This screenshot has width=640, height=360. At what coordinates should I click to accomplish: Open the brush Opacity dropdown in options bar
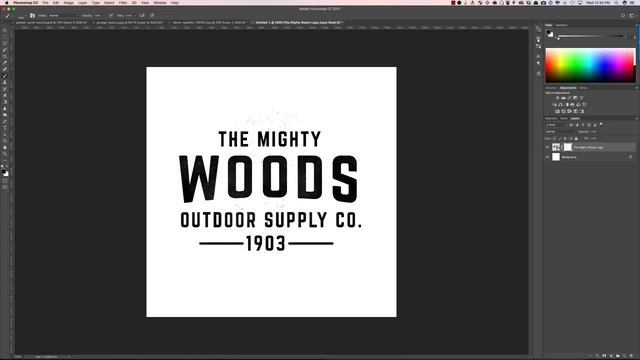click(x=103, y=16)
